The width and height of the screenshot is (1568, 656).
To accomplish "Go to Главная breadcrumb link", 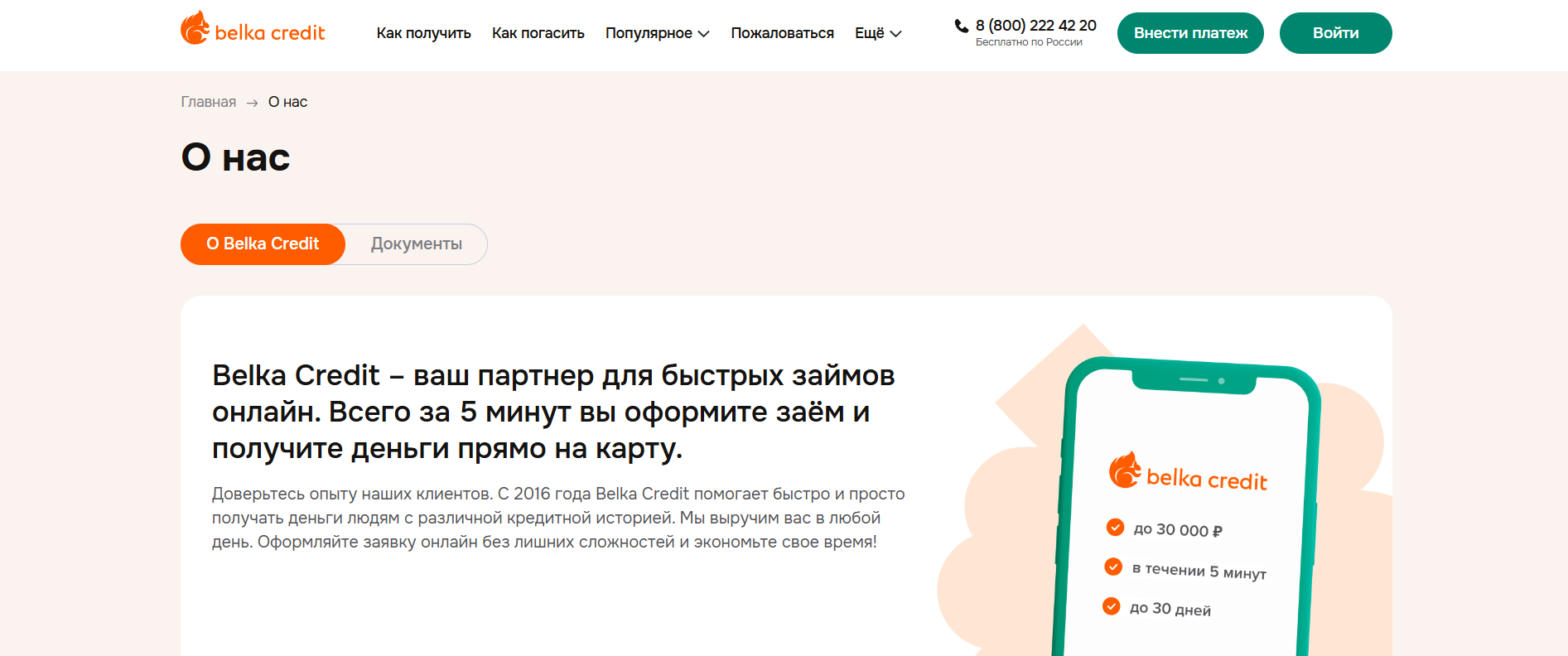I will coord(209,102).
